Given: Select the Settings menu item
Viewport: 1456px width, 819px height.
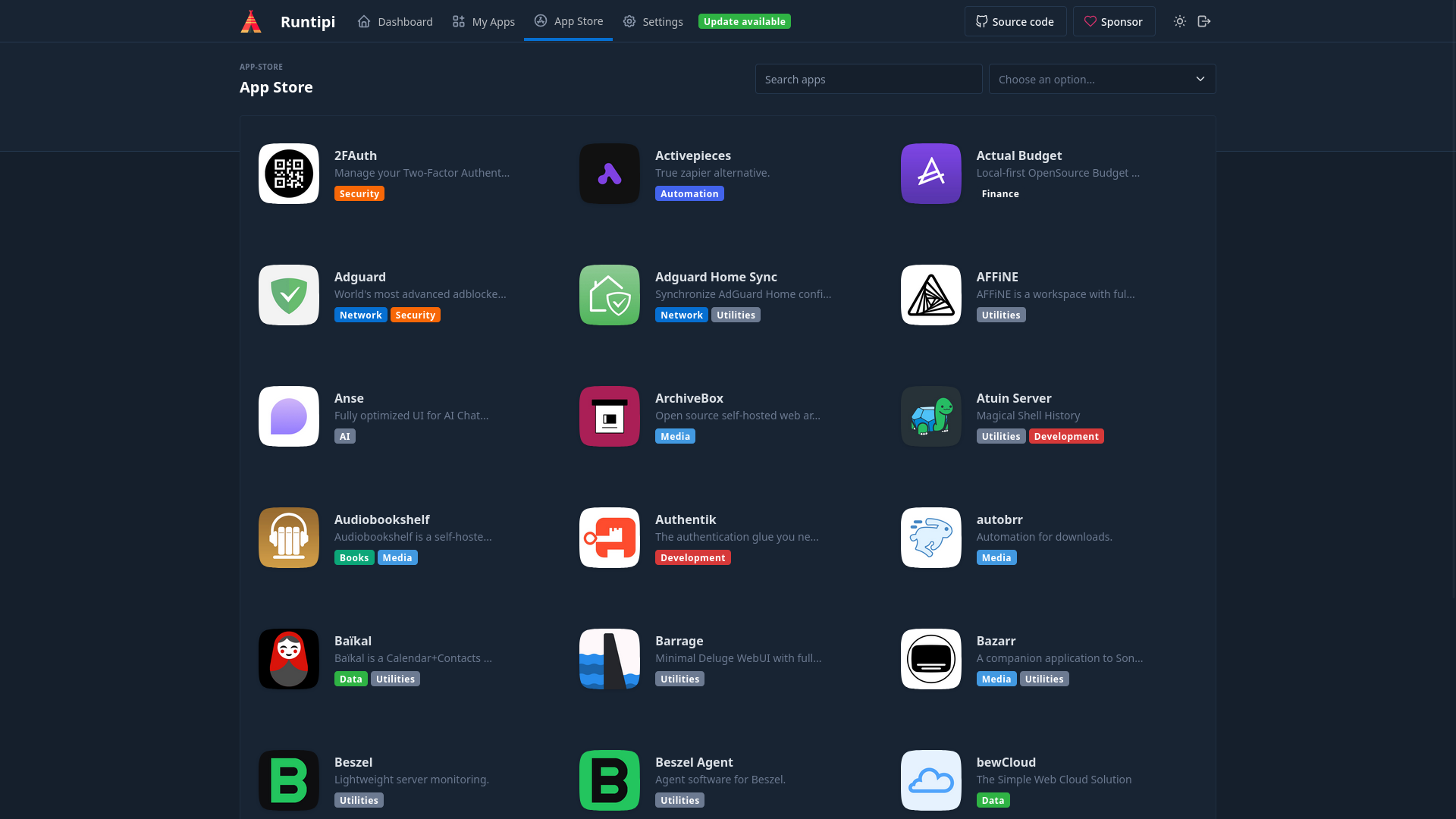Looking at the screenshot, I should click(652, 21).
